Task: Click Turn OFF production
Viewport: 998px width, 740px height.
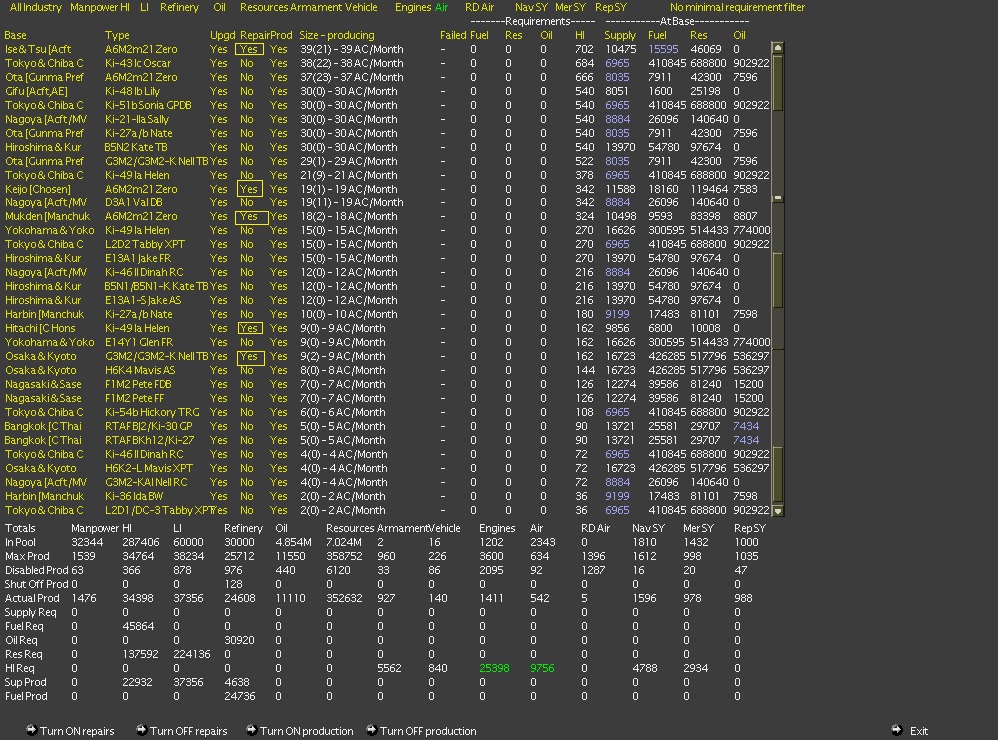Action: pyautogui.click(x=428, y=731)
